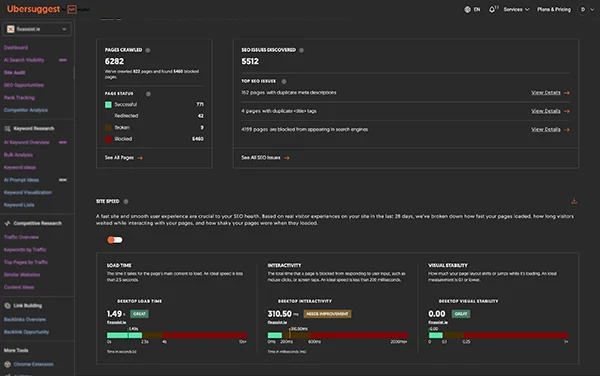The height and width of the screenshot is (376, 600).
Task: Open Keyword Ideas
Action: (20, 168)
